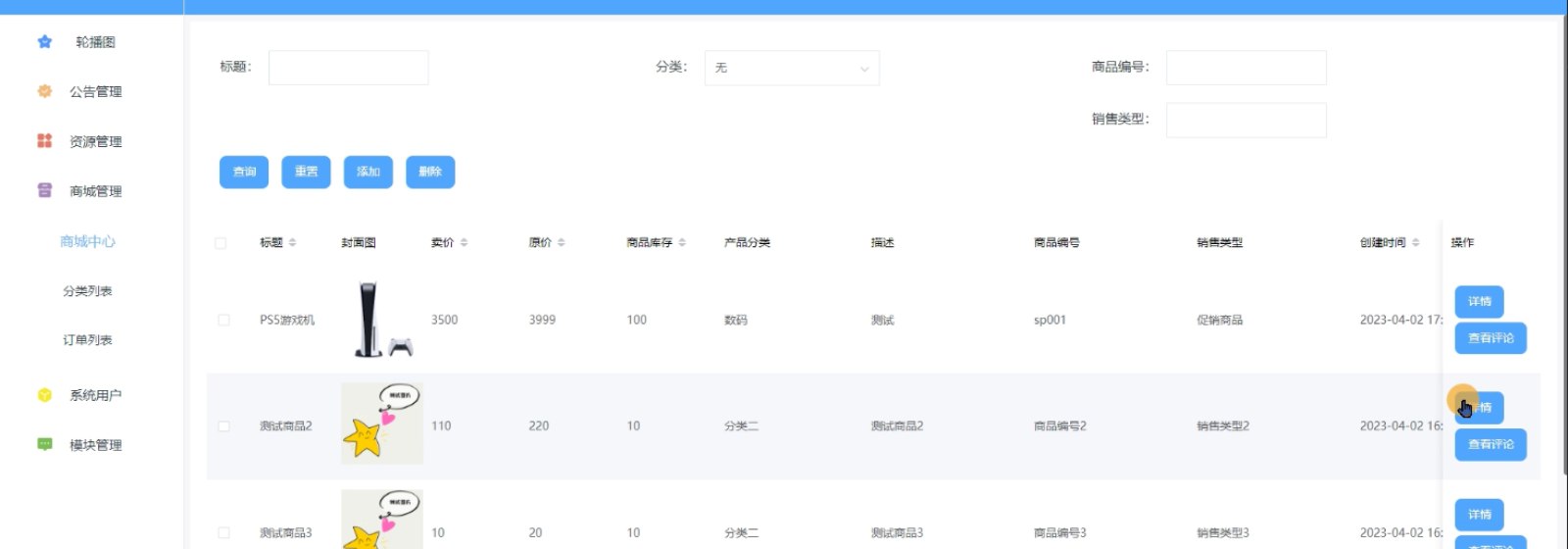Sort by 原价 using its sort arrows
Image resolution: width=1568 pixels, height=549 pixels.
click(561, 242)
